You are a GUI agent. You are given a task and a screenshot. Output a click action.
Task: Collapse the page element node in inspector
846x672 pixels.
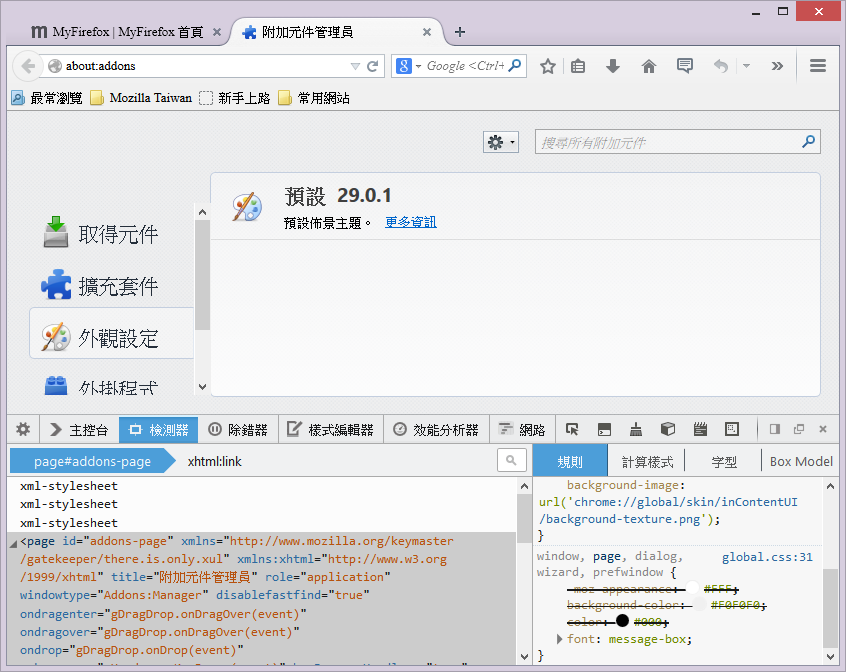[13, 542]
